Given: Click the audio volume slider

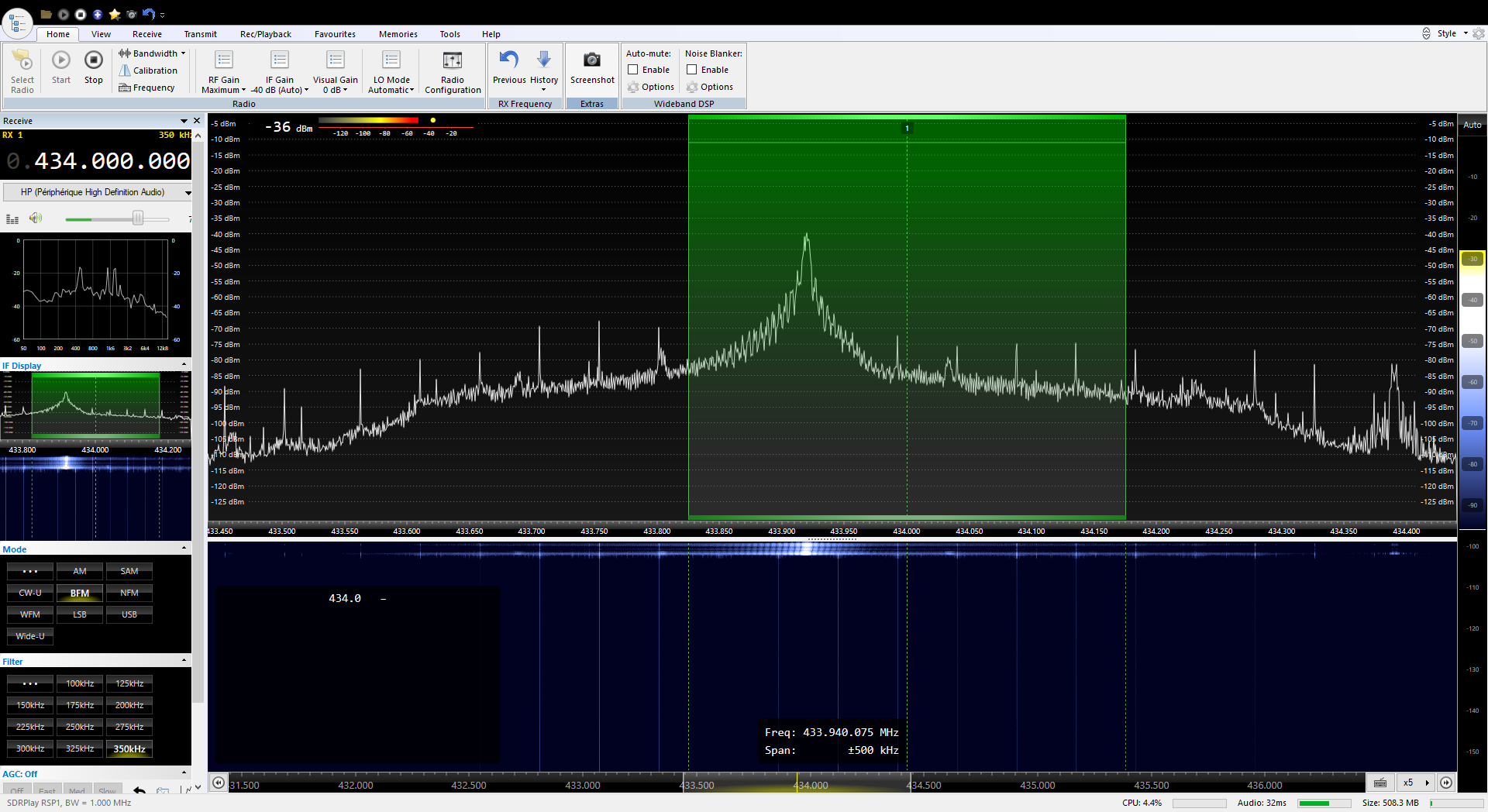Looking at the screenshot, I should coord(137,218).
